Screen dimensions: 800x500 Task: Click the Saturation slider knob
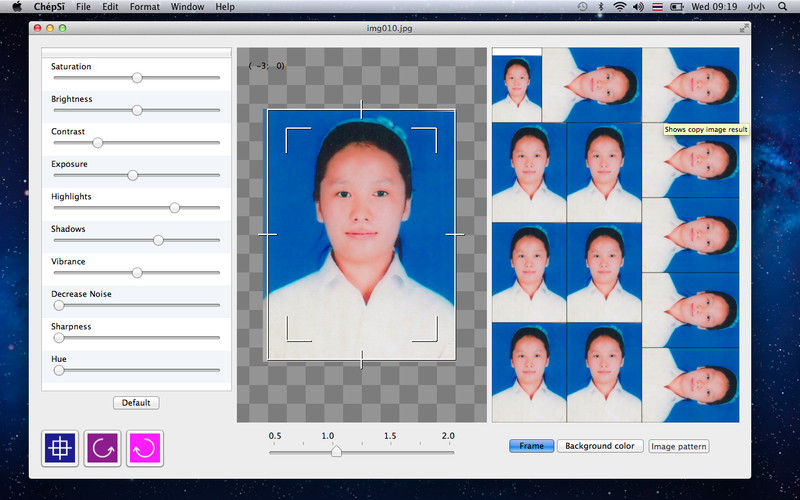point(137,78)
